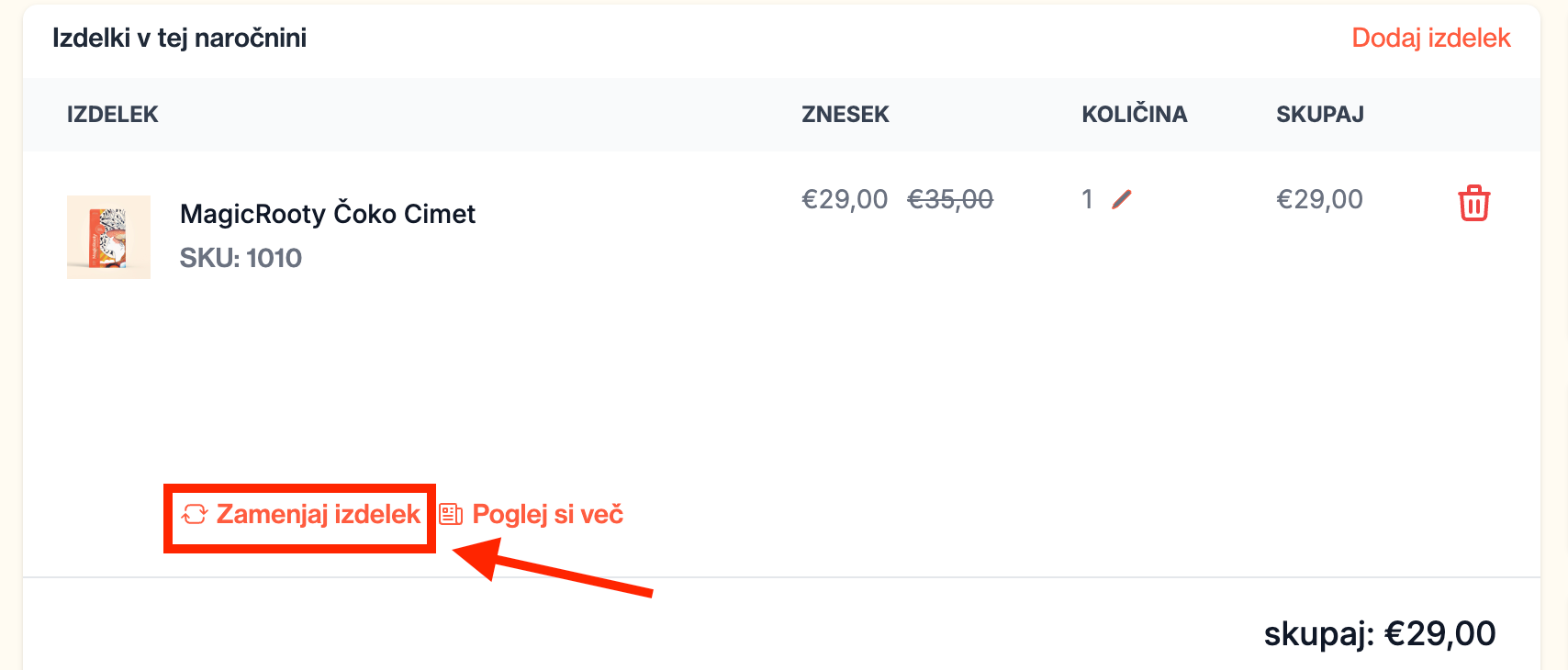The width and height of the screenshot is (1568, 670).
Task: Click the newspaper icon beside Poglej si več
Action: coord(451,514)
